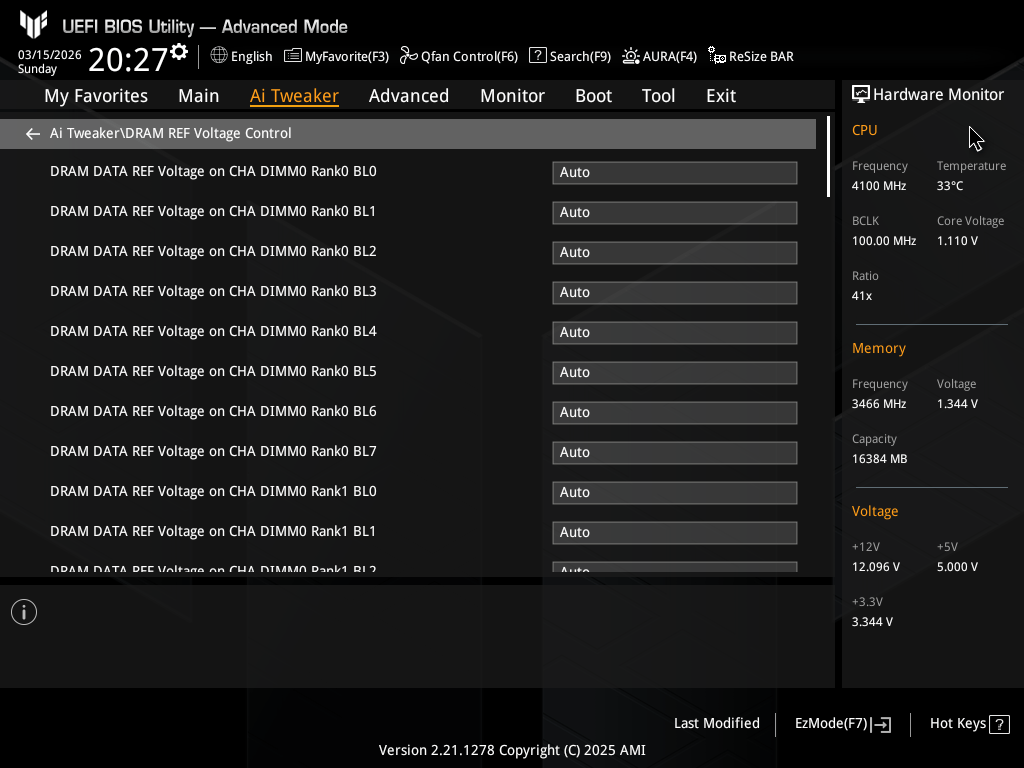Viewport: 1024px width, 768px height.
Task: Switch to My Favorites tab
Action: pos(96,96)
